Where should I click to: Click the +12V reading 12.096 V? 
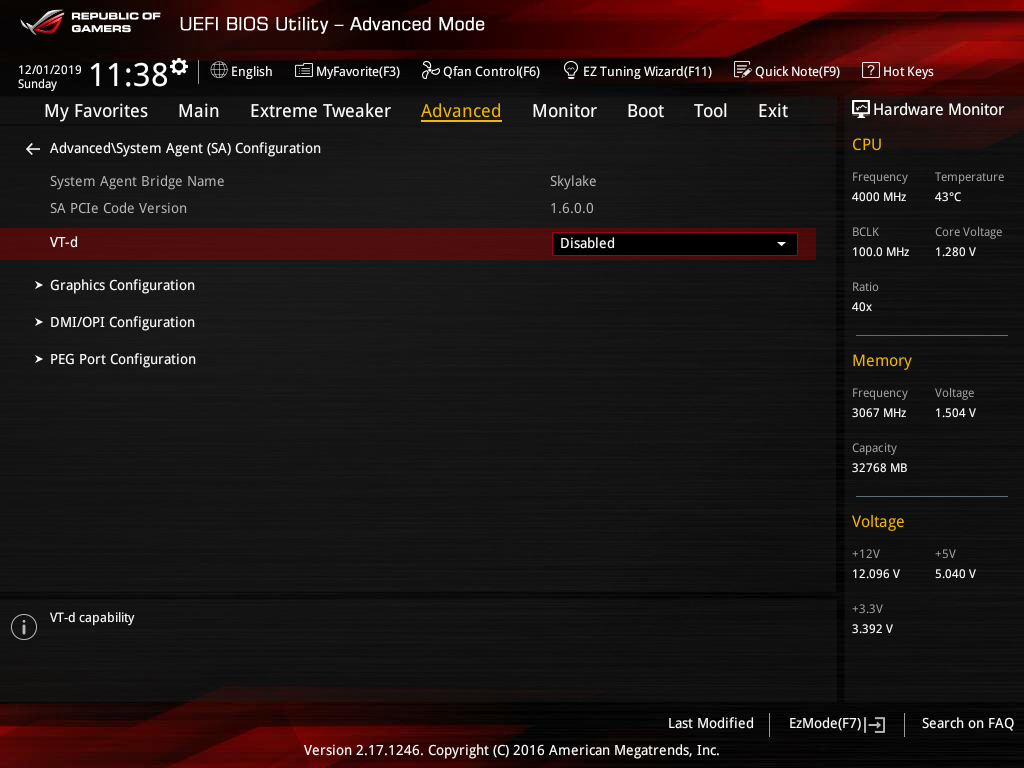click(x=875, y=574)
